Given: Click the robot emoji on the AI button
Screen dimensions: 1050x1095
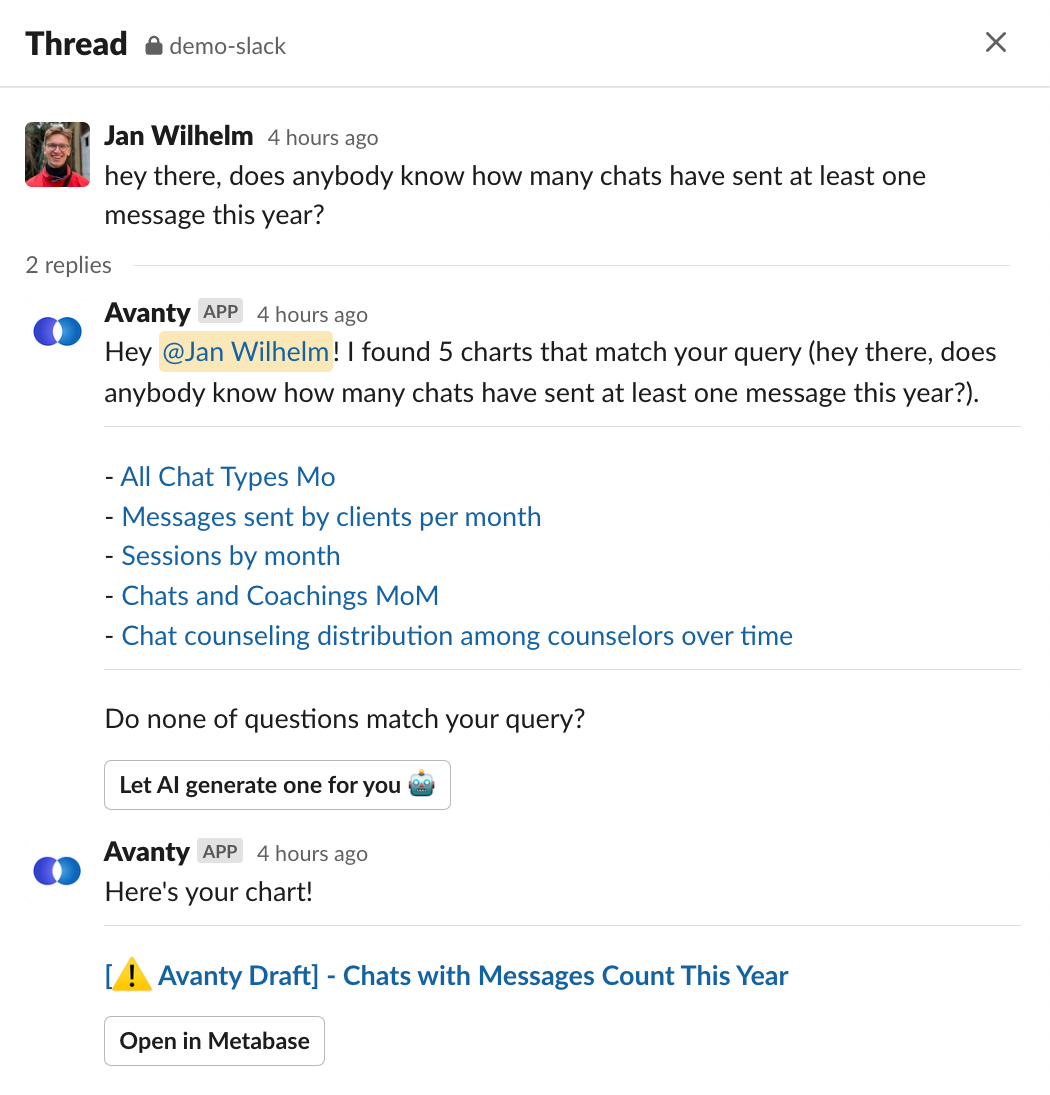Looking at the screenshot, I should 422,784.
